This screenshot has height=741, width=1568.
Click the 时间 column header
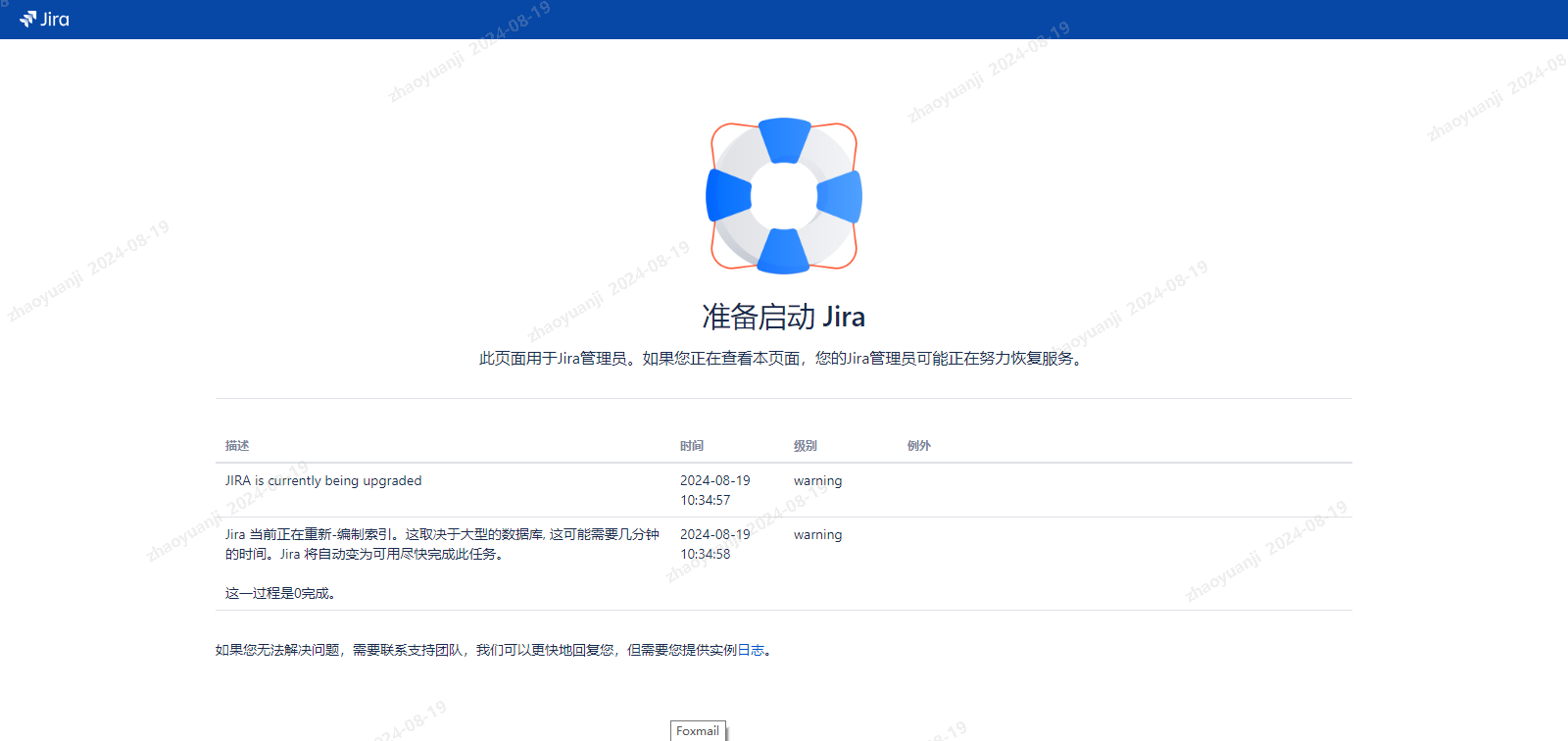pos(692,446)
